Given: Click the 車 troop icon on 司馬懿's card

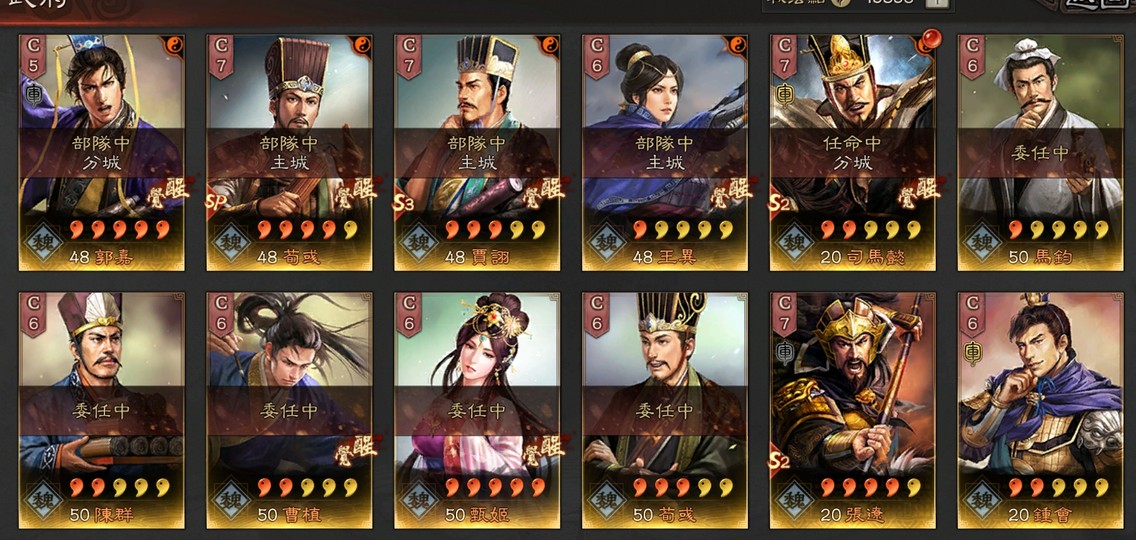Looking at the screenshot, I should (x=784, y=94).
